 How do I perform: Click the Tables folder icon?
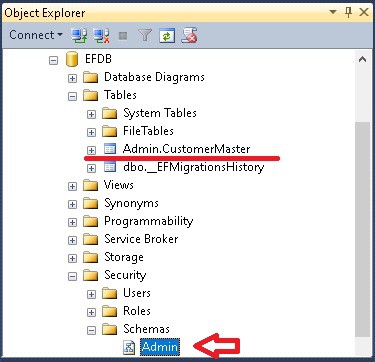point(90,95)
